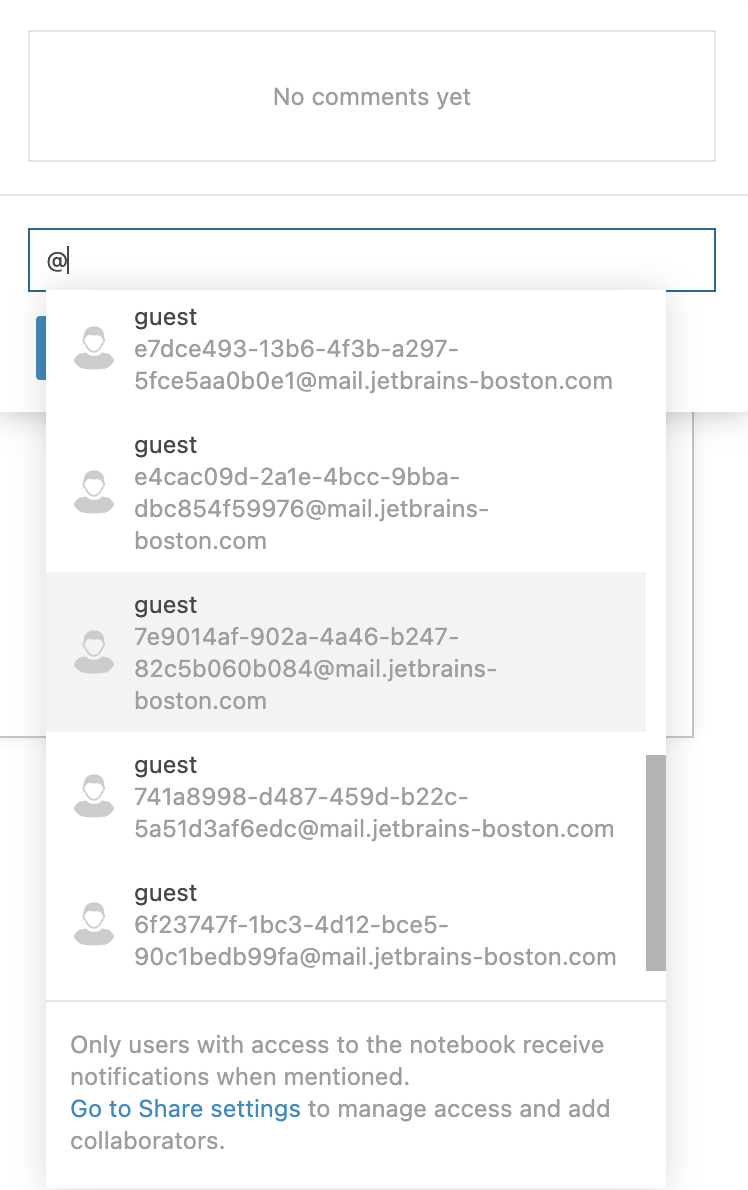
Task: Click the avatar icon for guest 6f23747f
Action: 94,925
